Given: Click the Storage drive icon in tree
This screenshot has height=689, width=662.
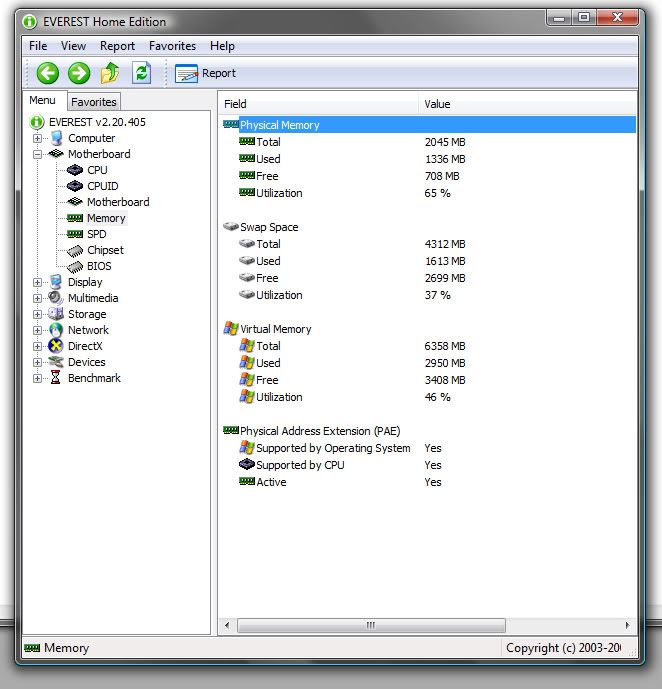Looking at the screenshot, I should [x=56, y=314].
